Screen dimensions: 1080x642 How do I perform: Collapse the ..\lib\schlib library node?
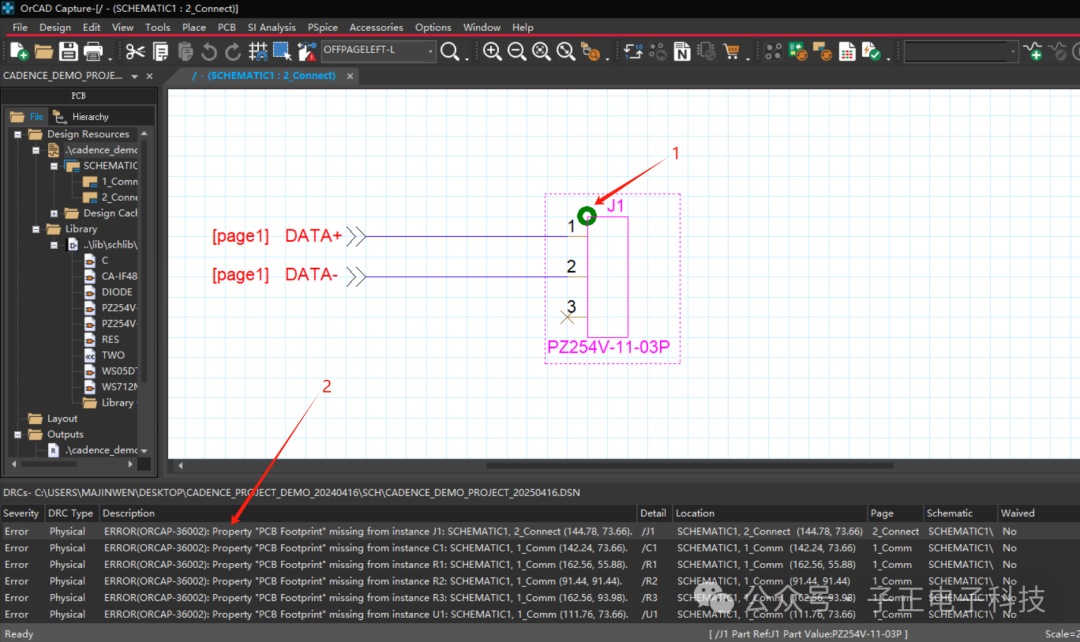pos(54,245)
